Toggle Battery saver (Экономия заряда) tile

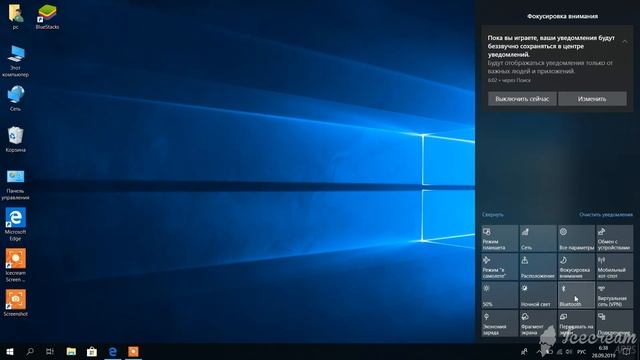(x=500, y=323)
